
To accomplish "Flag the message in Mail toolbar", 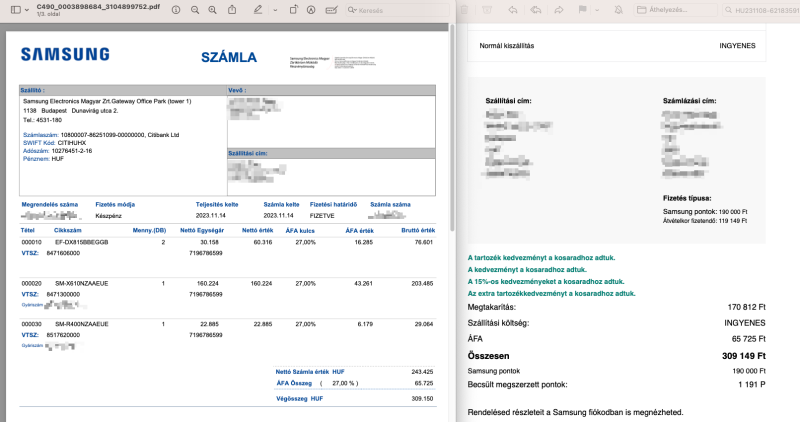I will [x=583, y=10].
